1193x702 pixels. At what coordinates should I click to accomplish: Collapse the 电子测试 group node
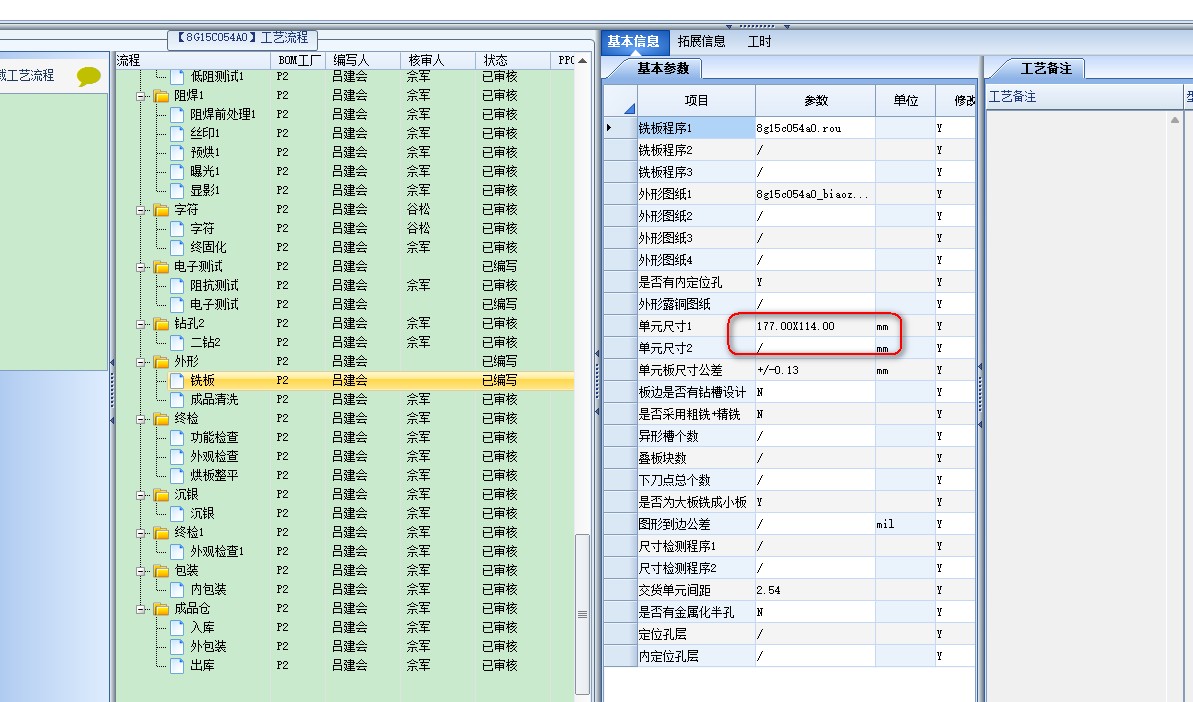141,267
